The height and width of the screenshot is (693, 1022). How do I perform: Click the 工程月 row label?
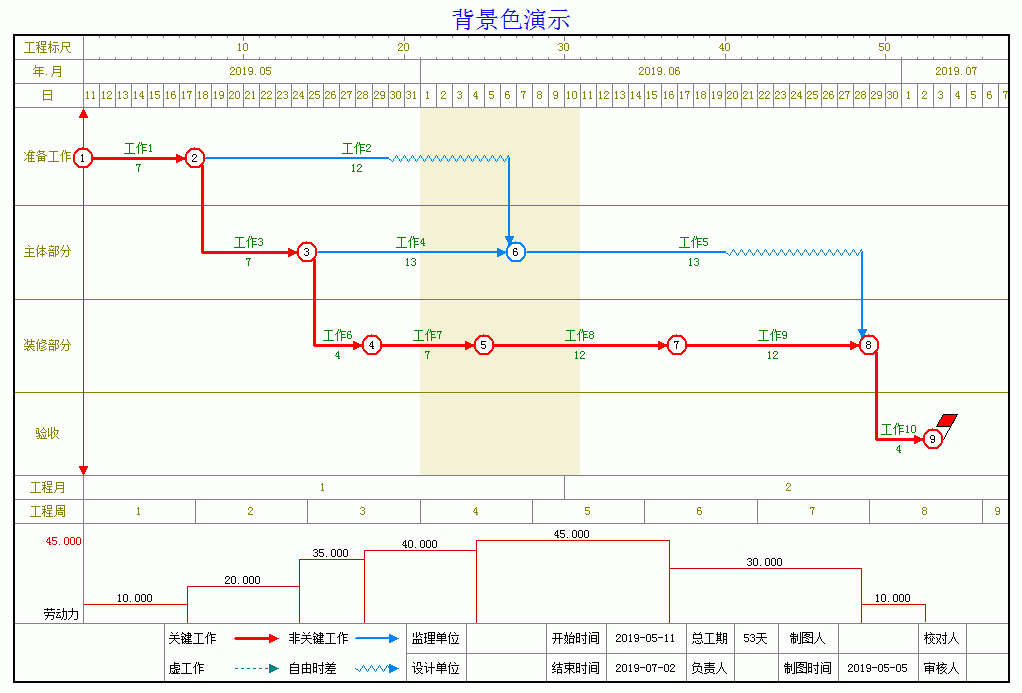click(48, 488)
